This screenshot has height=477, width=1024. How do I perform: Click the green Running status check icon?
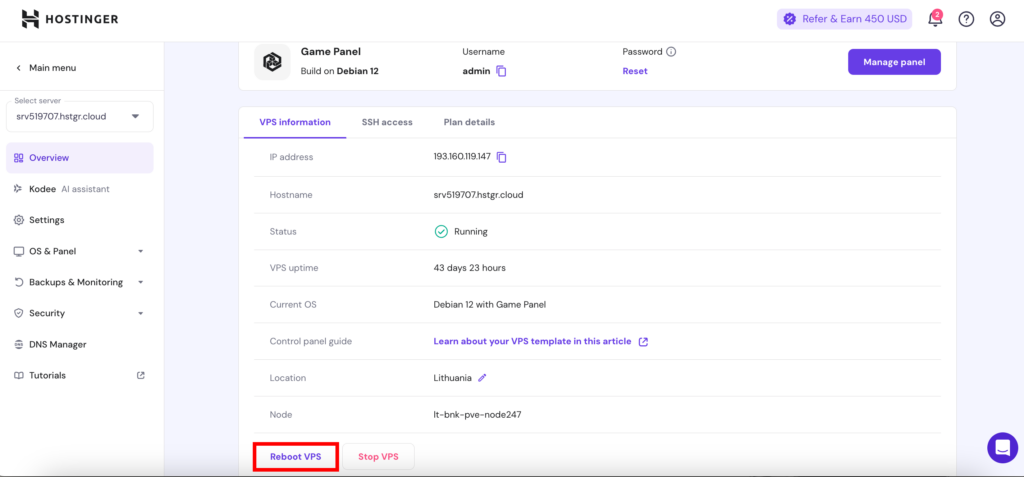(441, 231)
